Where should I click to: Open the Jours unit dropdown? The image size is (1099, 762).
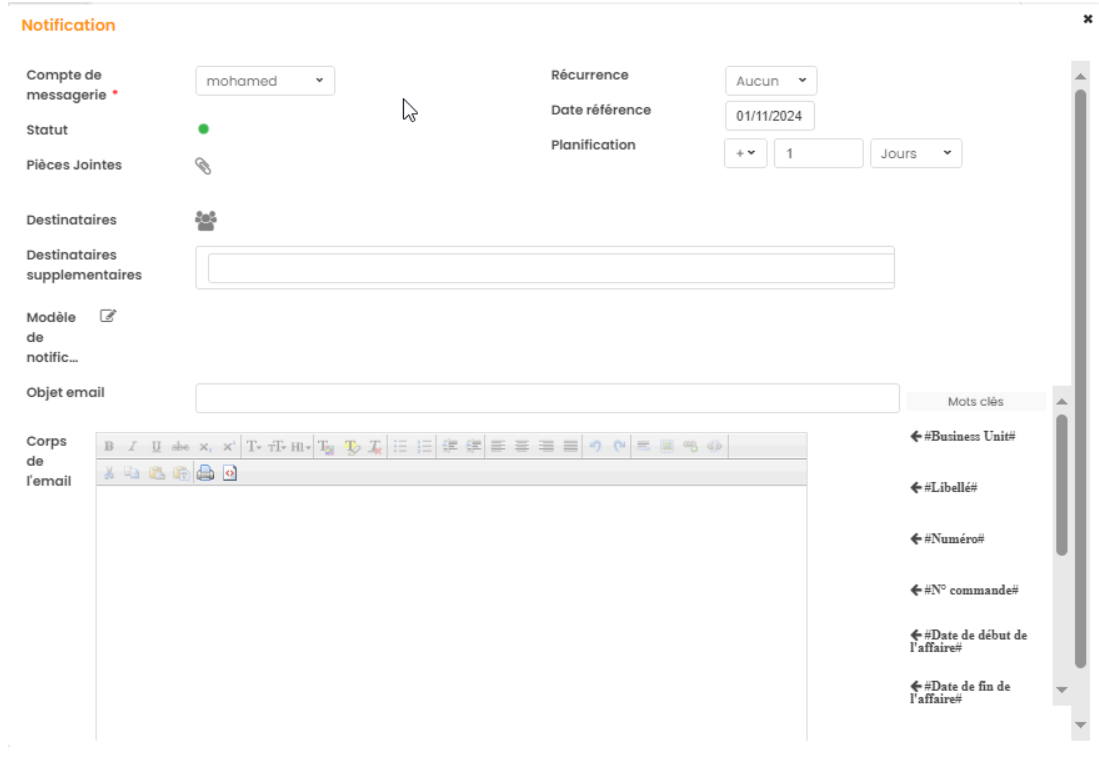(x=916, y=154)
